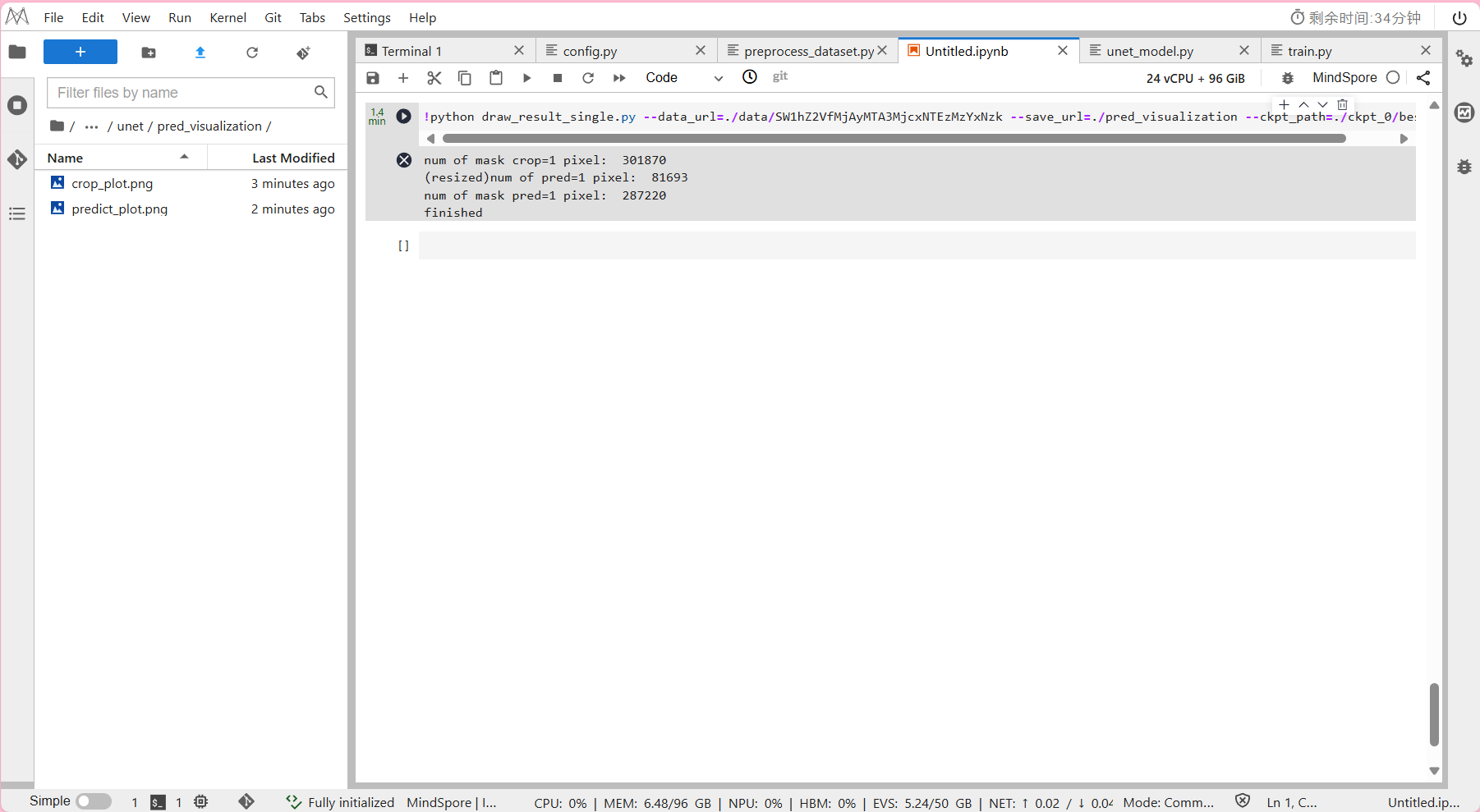1480x812 pixels.
Task: Open the Help menu
Action: [423, 17]
